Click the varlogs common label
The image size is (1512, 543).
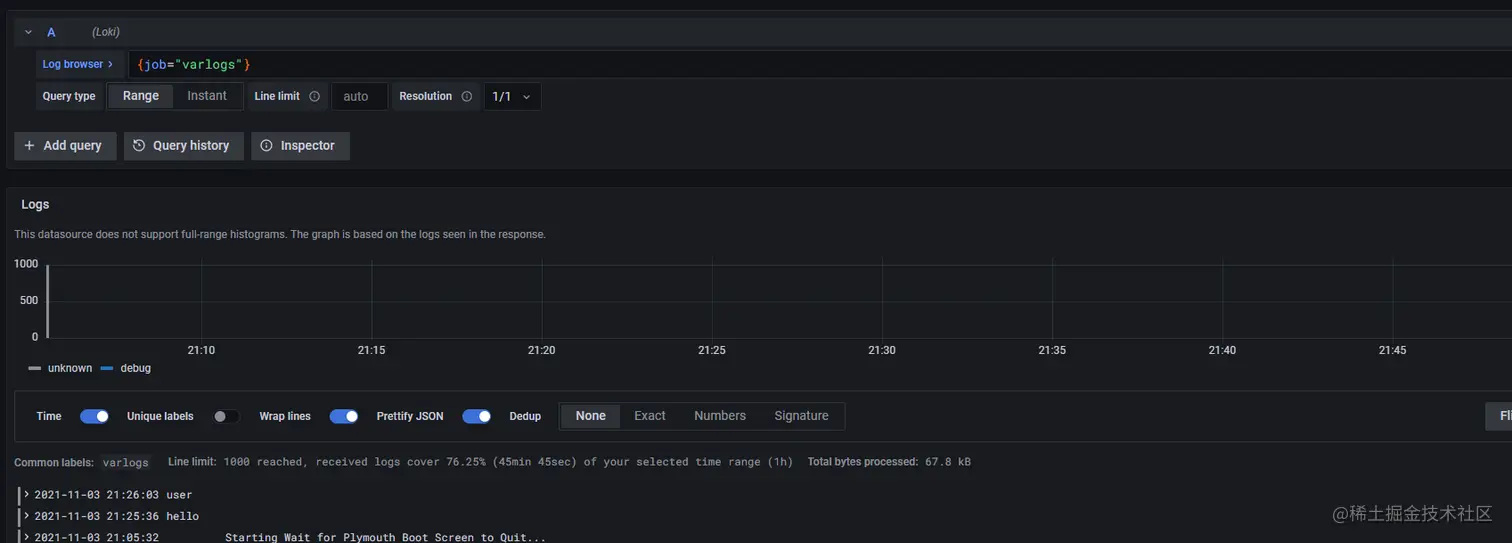pyautogui.click(x=126, y=462)
